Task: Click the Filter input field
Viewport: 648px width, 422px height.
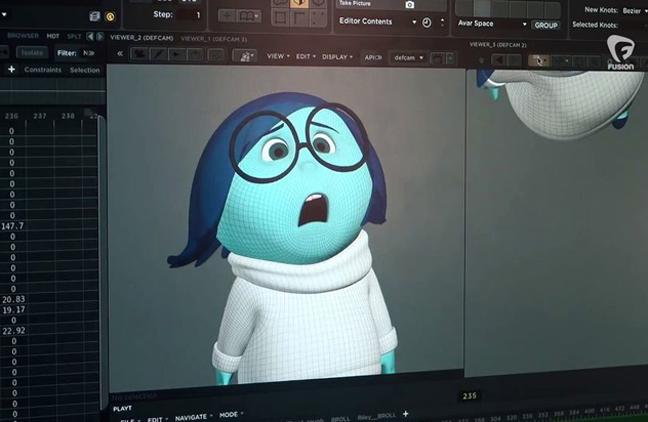Action: coord(88,53)
